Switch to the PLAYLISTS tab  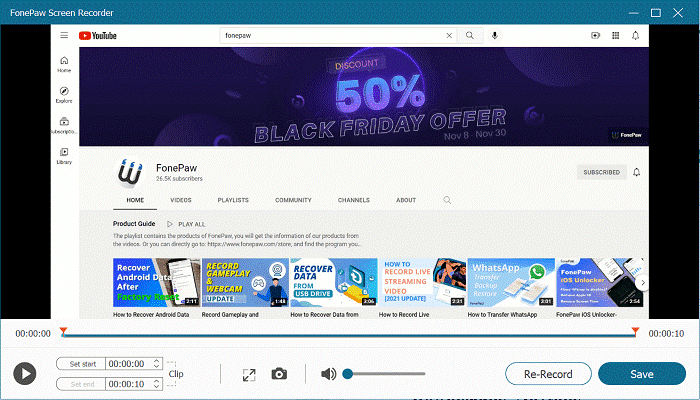[x=233, y=200]
